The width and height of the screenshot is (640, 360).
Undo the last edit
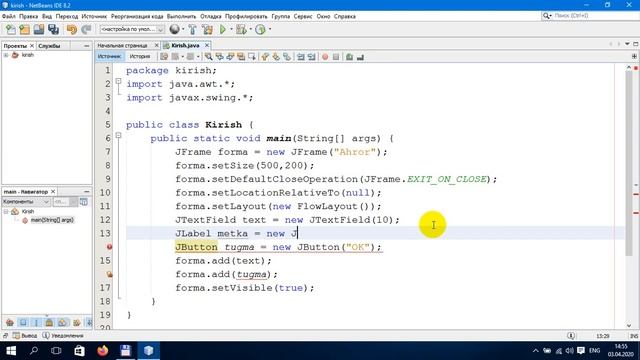[72, 29]
